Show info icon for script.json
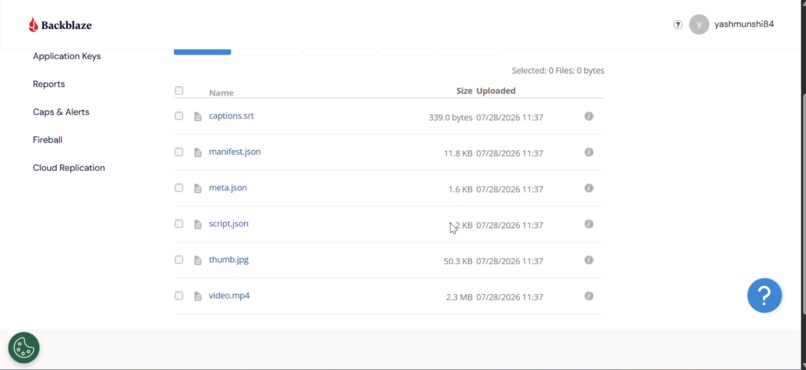 click(x=589, y=224)
